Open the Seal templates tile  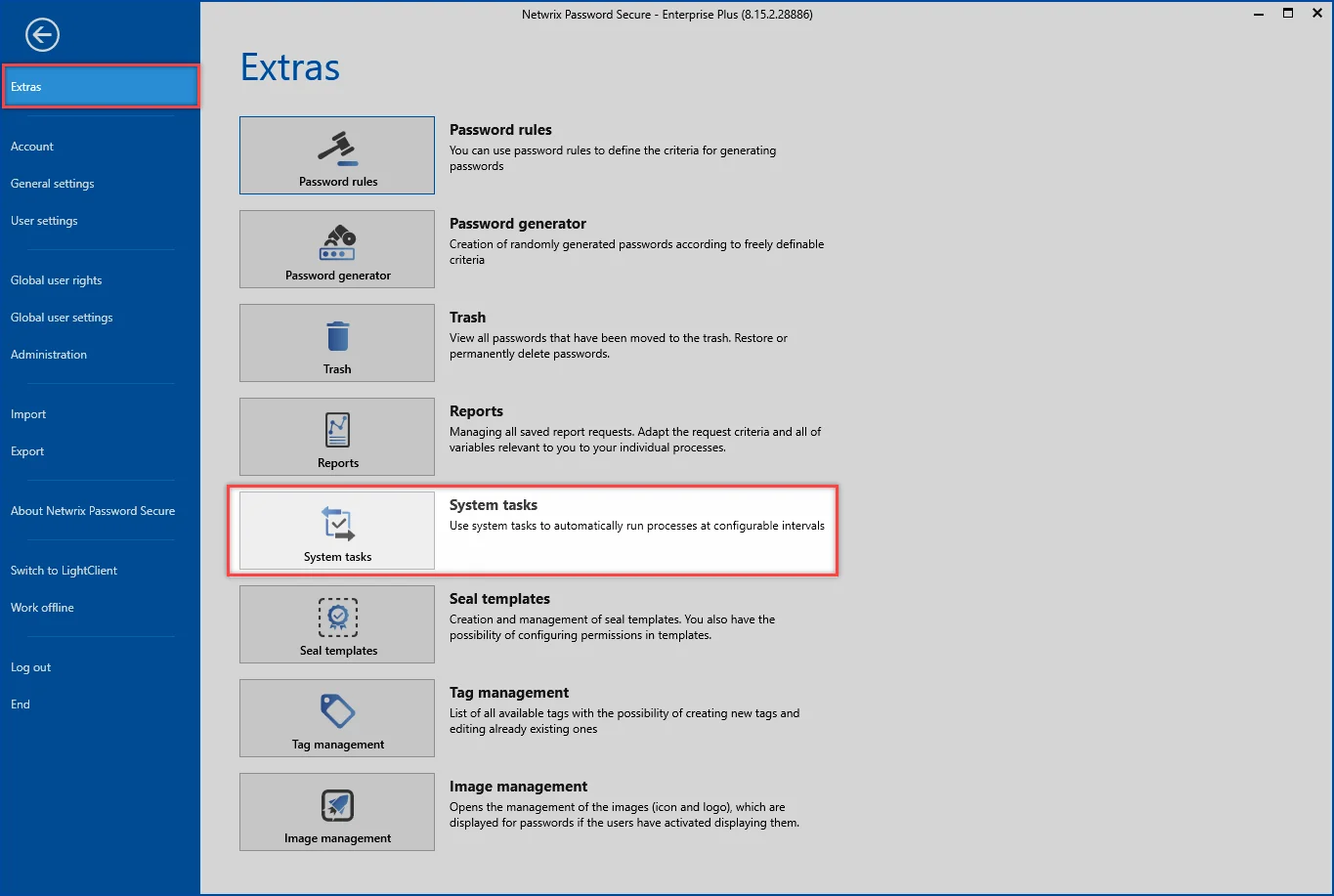point(337,624)
